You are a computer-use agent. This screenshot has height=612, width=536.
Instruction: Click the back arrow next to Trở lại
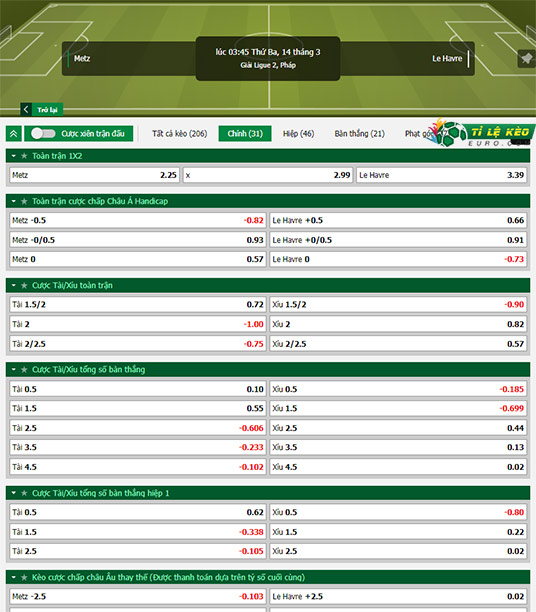pyautogui.click(x=26, y=110)
